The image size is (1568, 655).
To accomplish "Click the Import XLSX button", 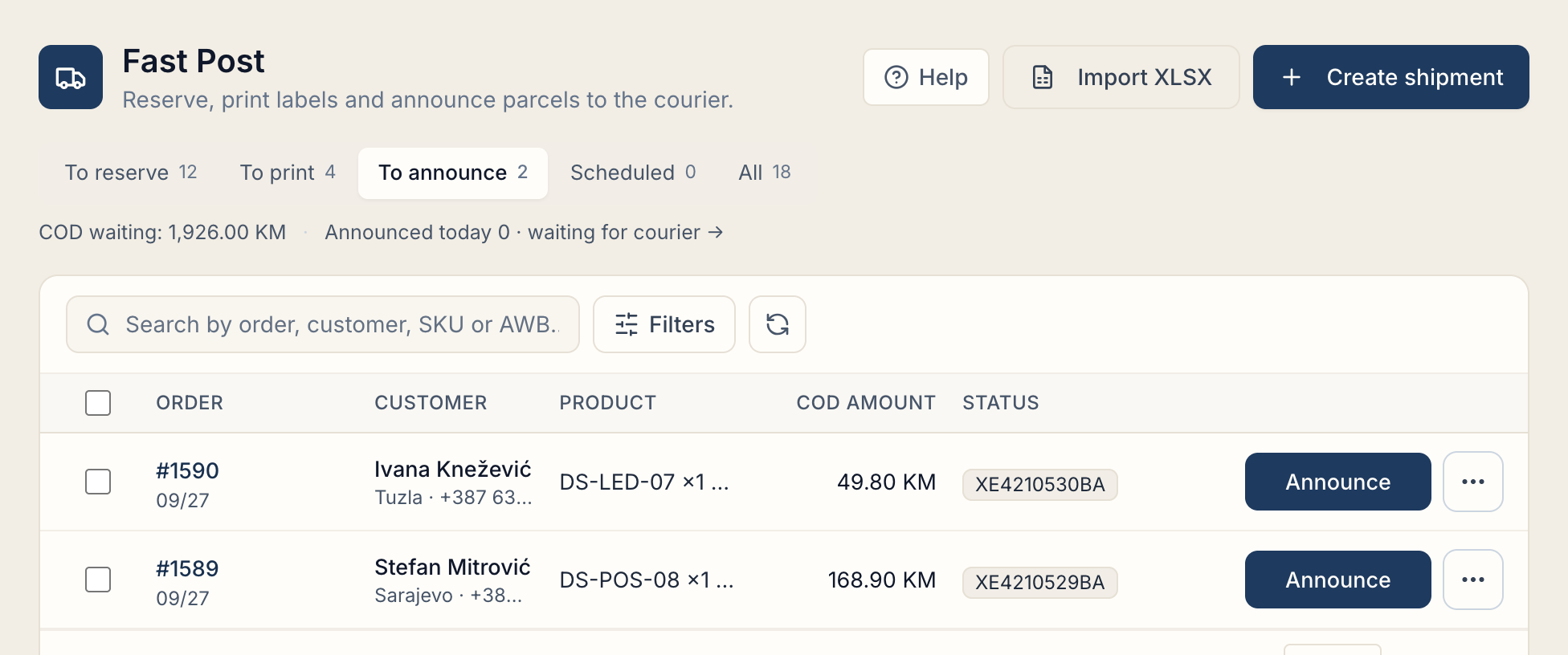I will pos(1121,77).
